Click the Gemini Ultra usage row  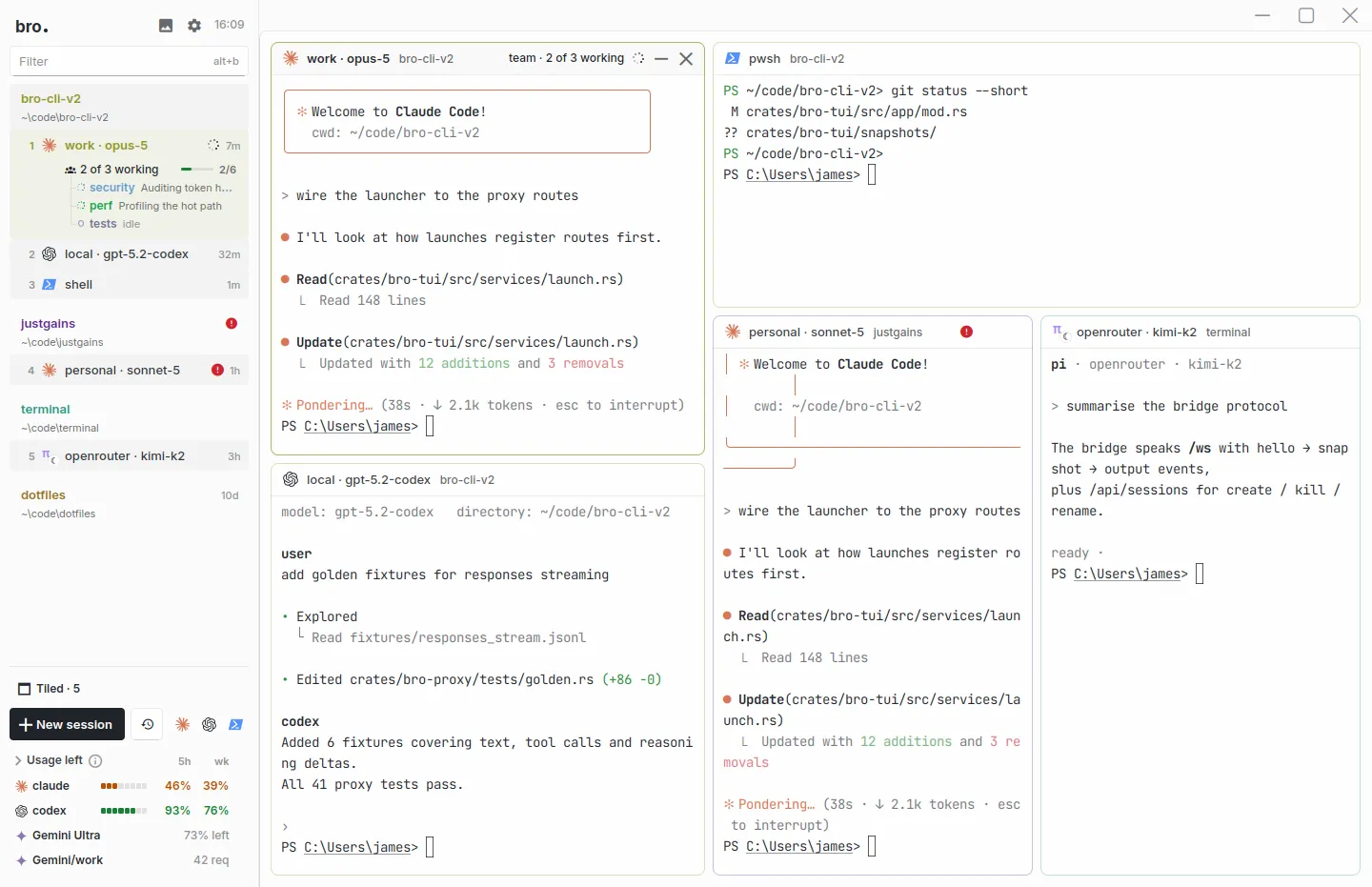click(x=124, y=836)
